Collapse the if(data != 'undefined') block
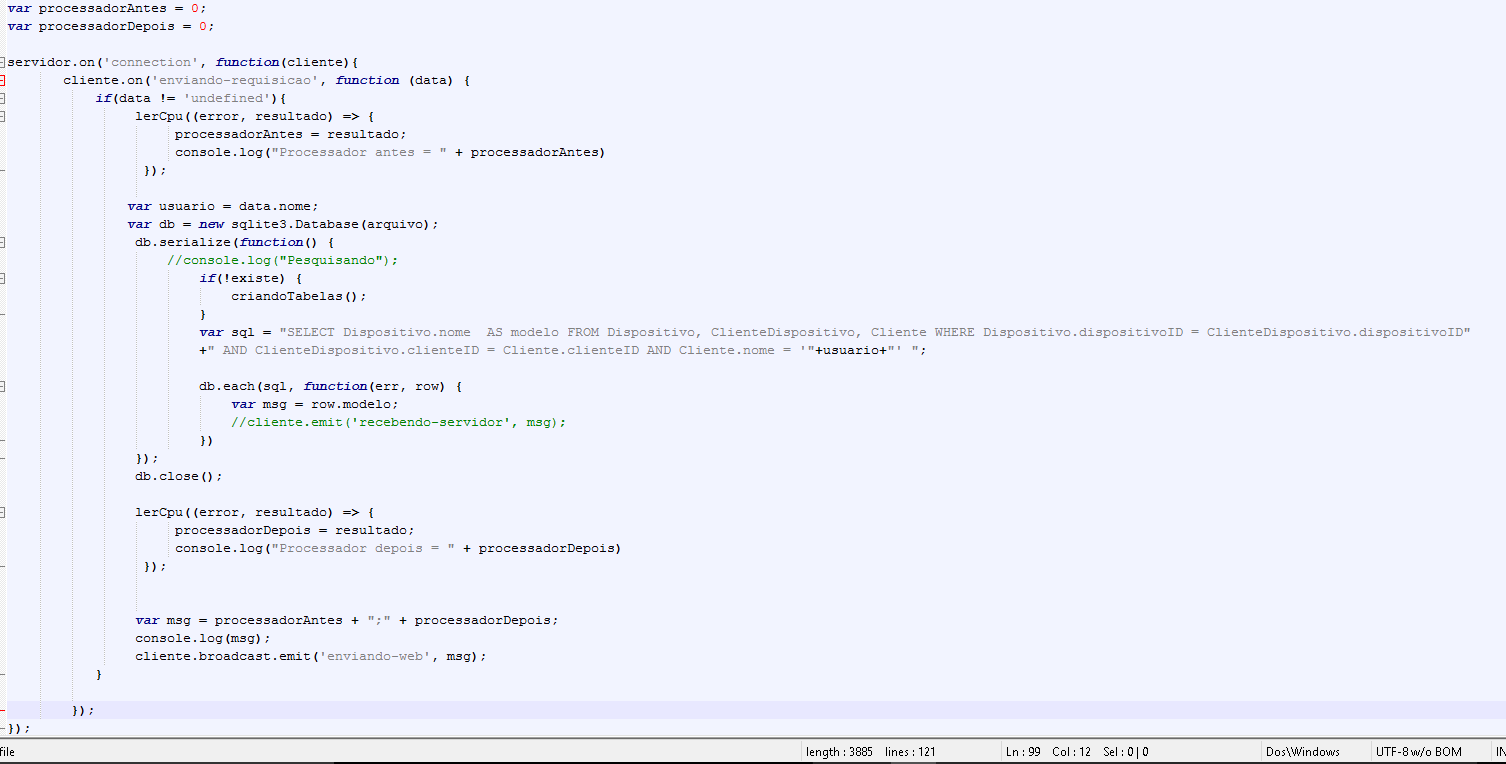Image resolution: width=1506 pixels, height=764 pixels. (3, 98)
